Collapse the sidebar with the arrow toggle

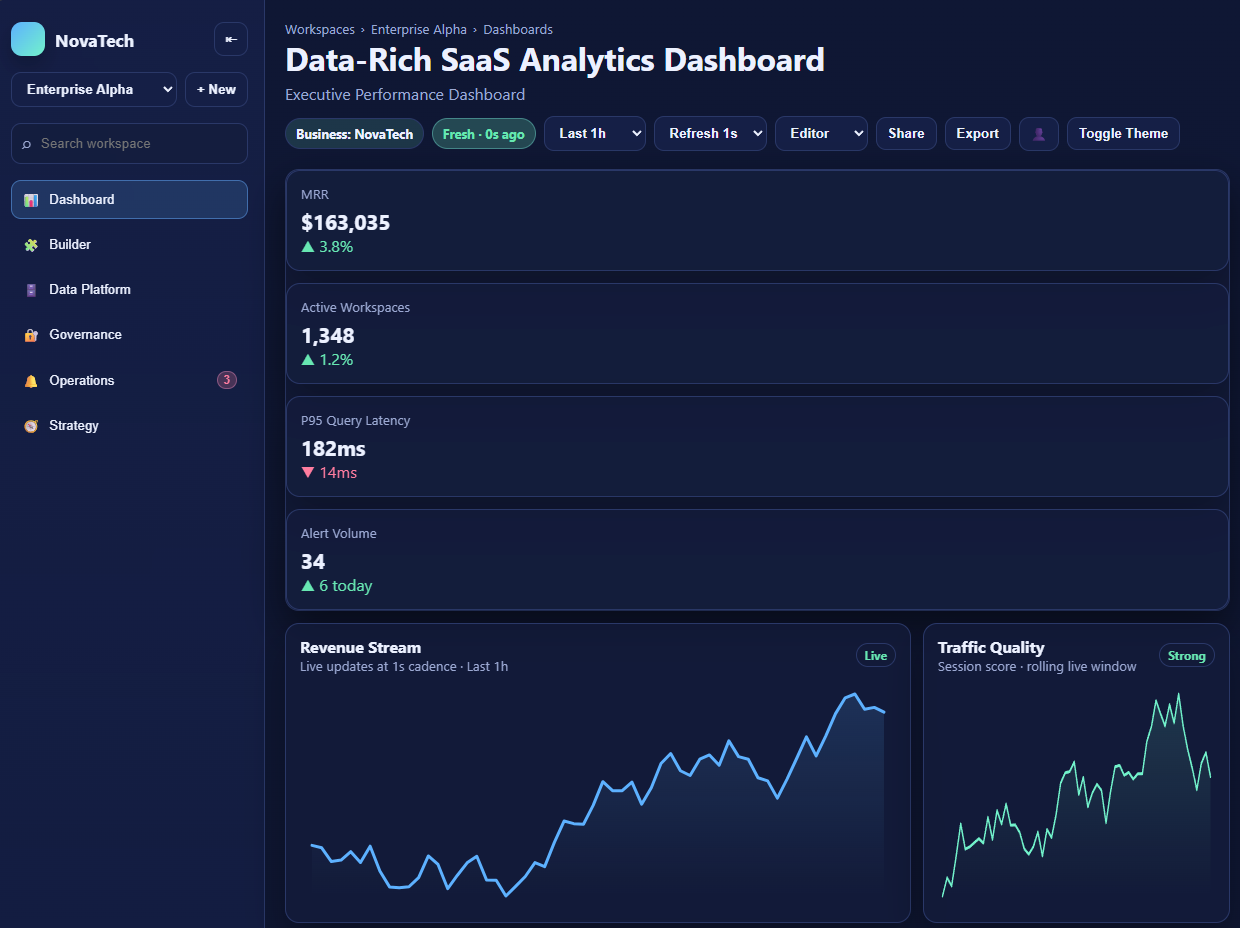tap(230, 39)
